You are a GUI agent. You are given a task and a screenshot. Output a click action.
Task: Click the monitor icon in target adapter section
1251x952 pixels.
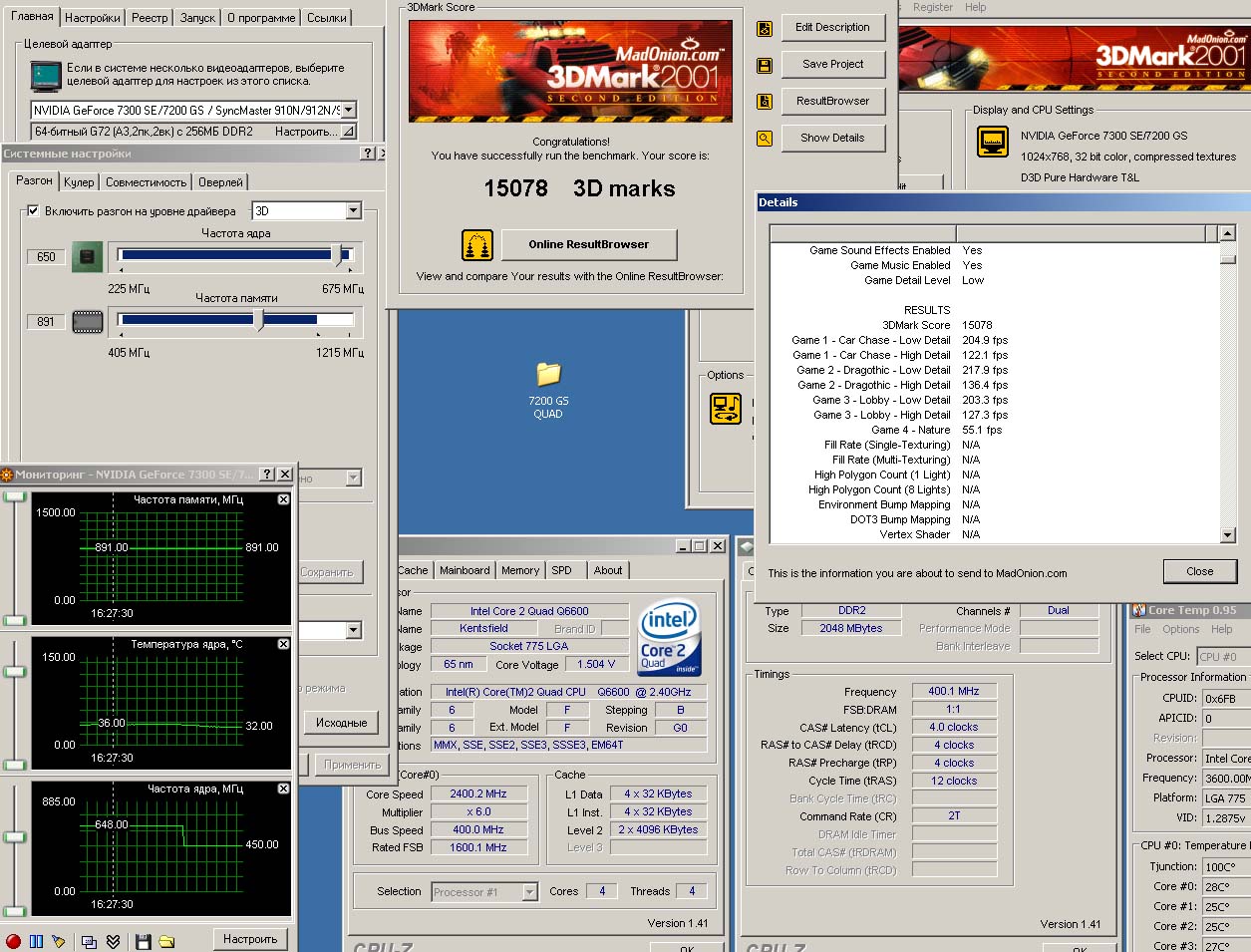pyautogui.click(x=45, y=77)
